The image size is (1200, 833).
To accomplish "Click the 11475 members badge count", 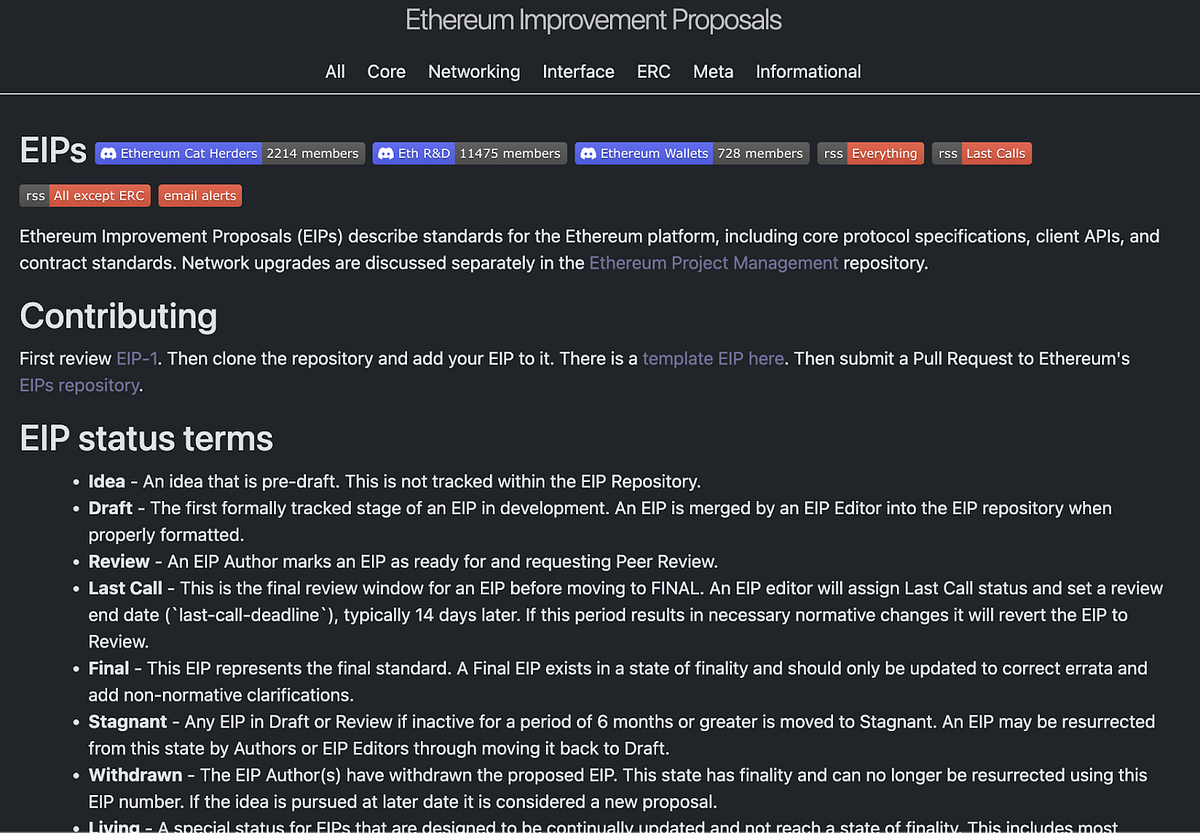I will coord(510,153).
